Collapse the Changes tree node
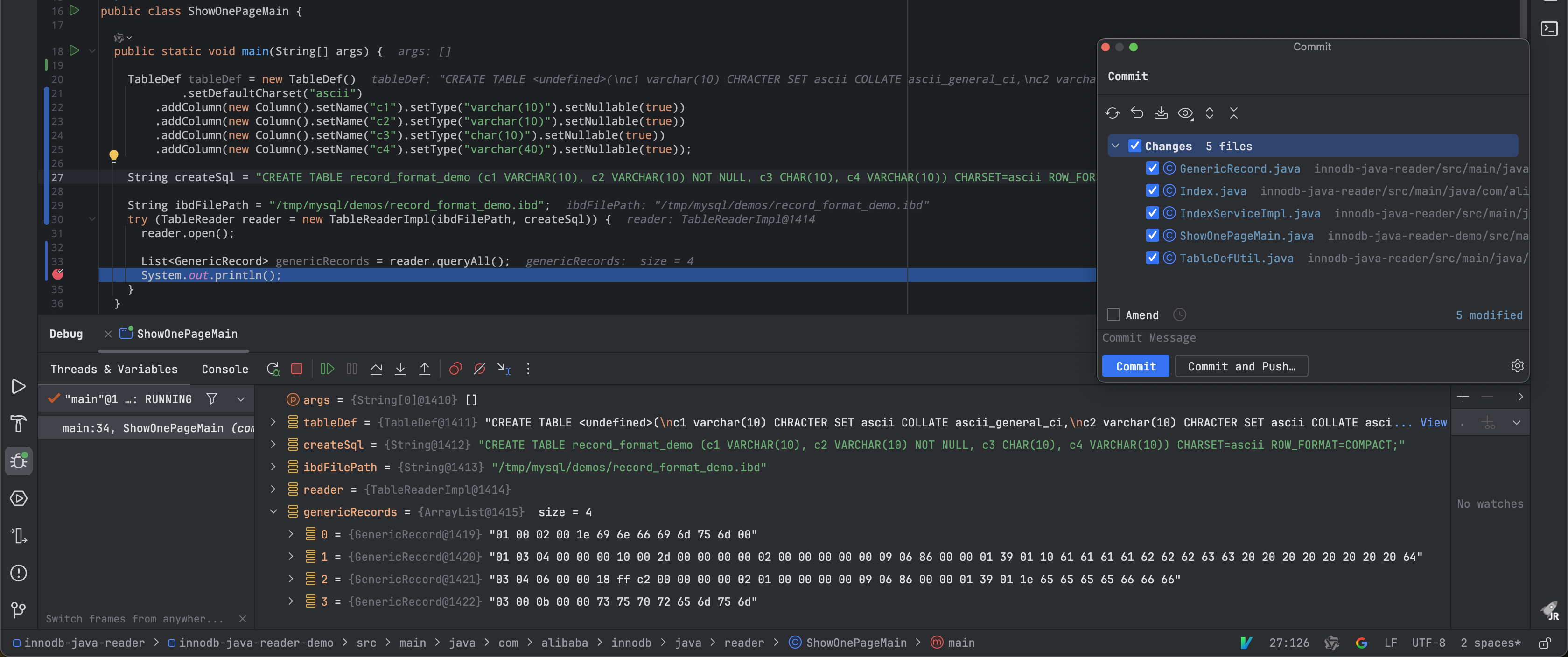 pyautogui.click(x=1115, y=146)
